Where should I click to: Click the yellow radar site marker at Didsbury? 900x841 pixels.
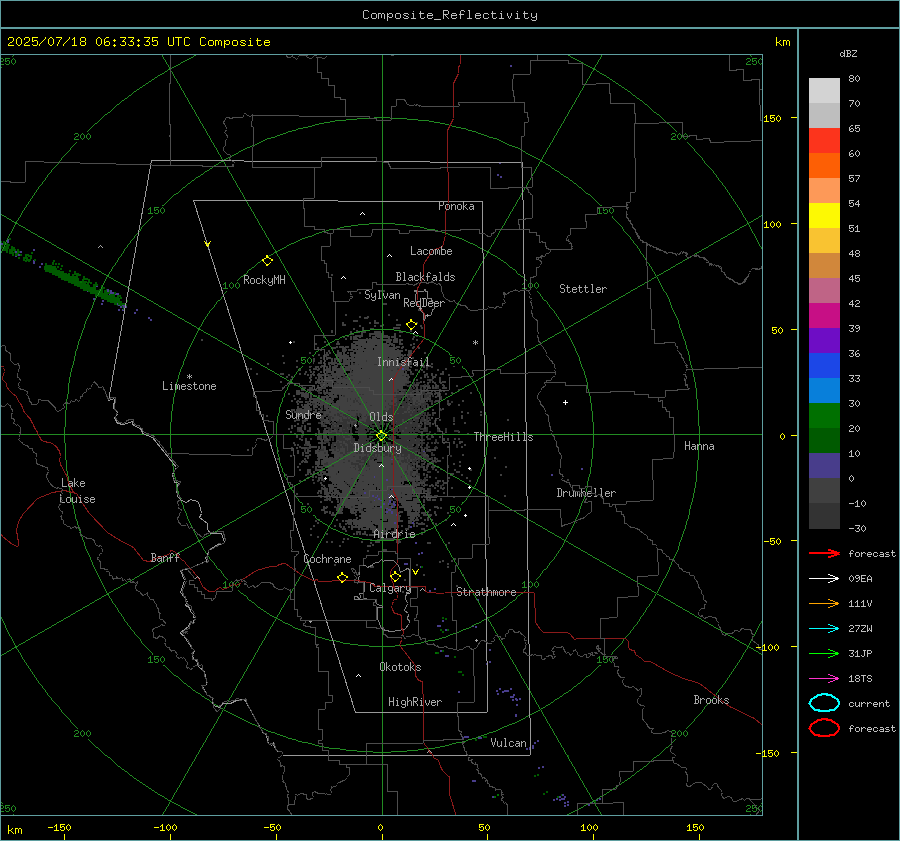click(382, 436)
